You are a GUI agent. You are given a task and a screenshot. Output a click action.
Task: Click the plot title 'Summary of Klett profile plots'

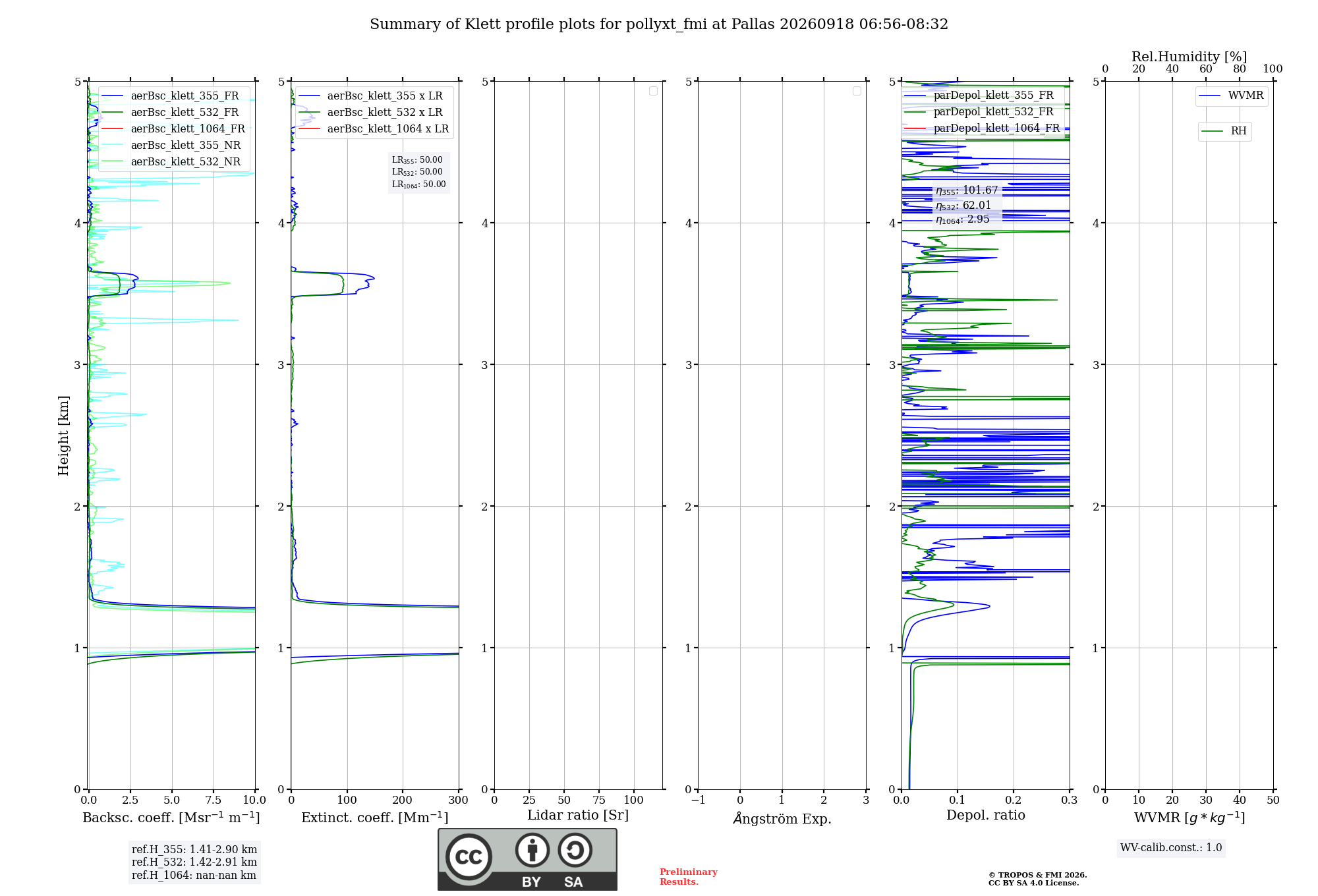659,24
